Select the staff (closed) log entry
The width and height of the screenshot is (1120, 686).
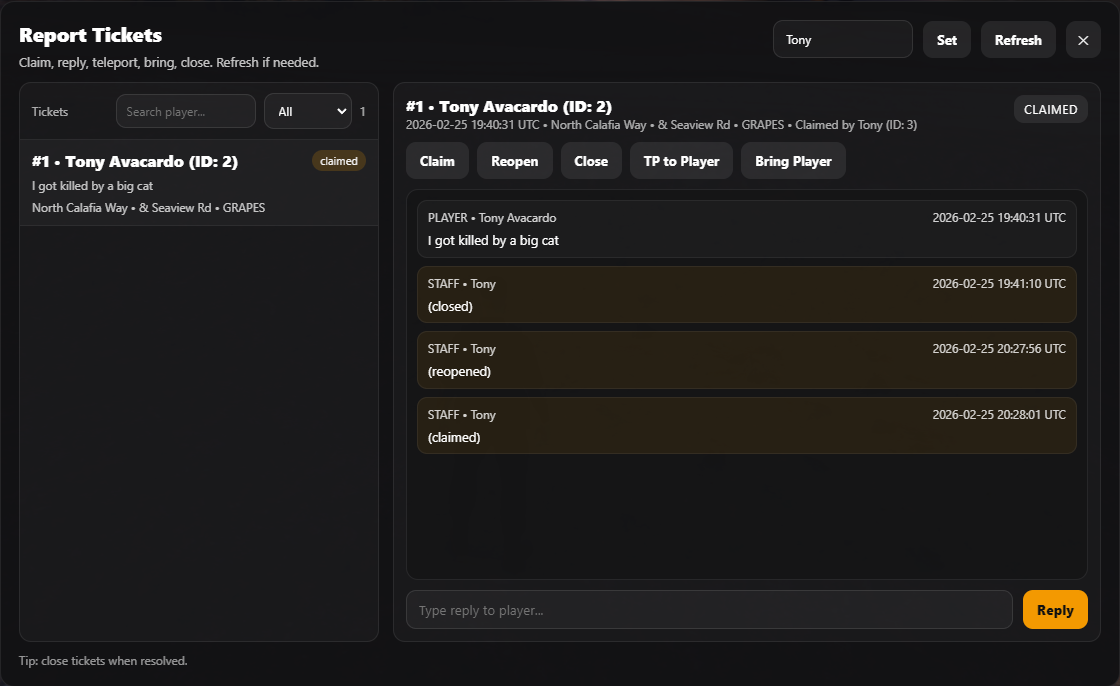point(746,295)
